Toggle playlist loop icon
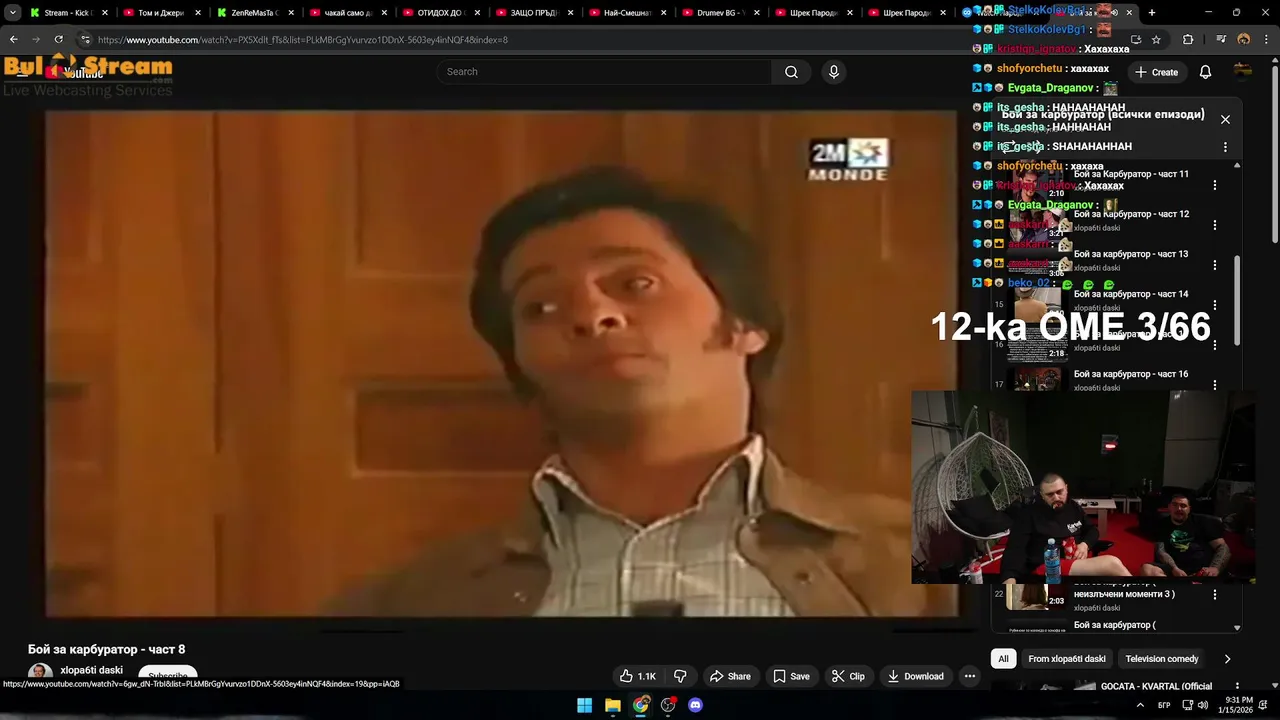 point(1009,147)
